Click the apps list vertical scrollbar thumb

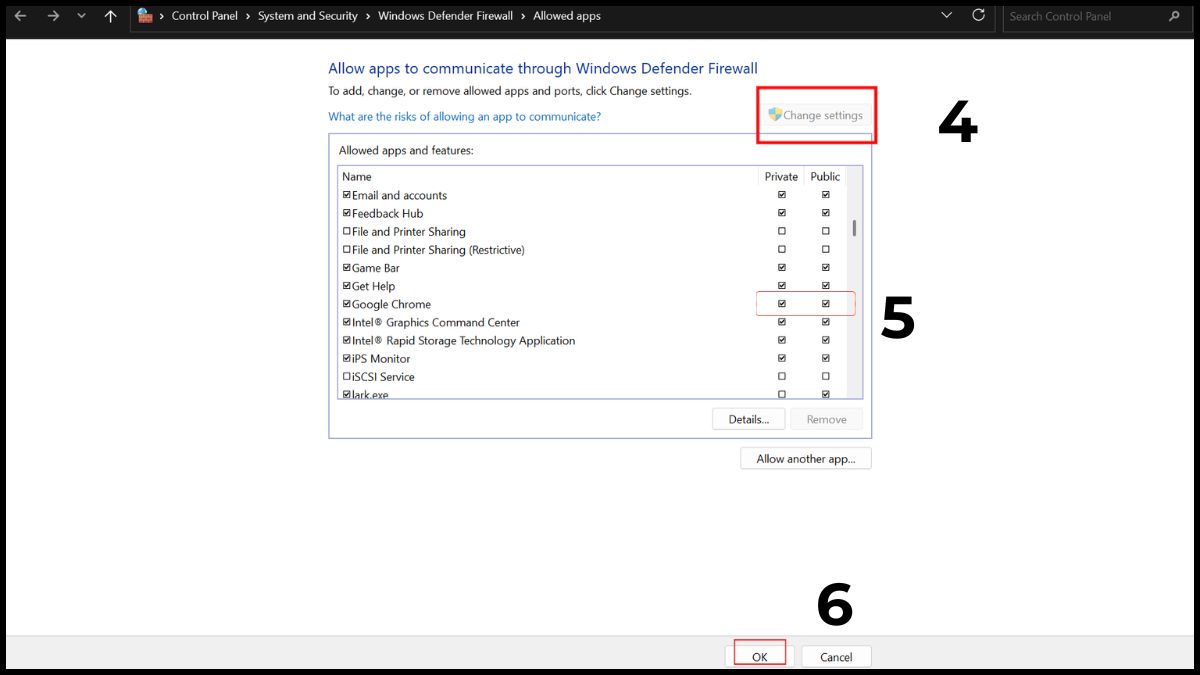[x=854, y=227]
